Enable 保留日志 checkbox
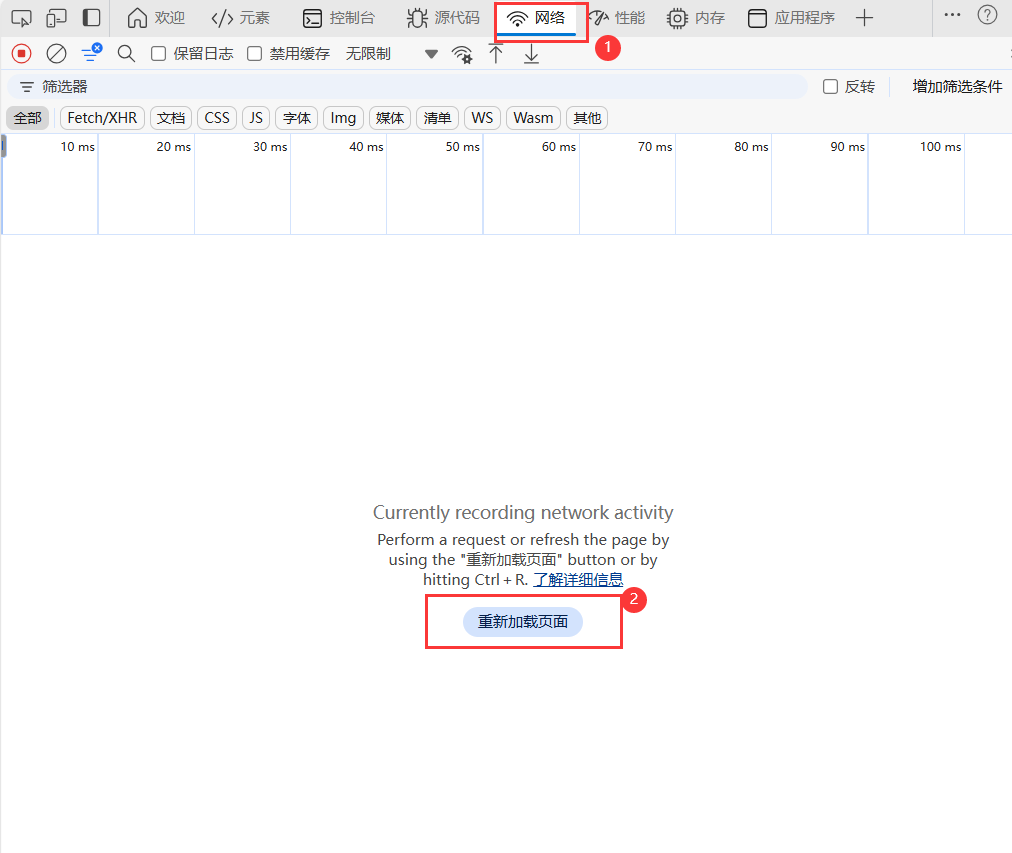 159,54
